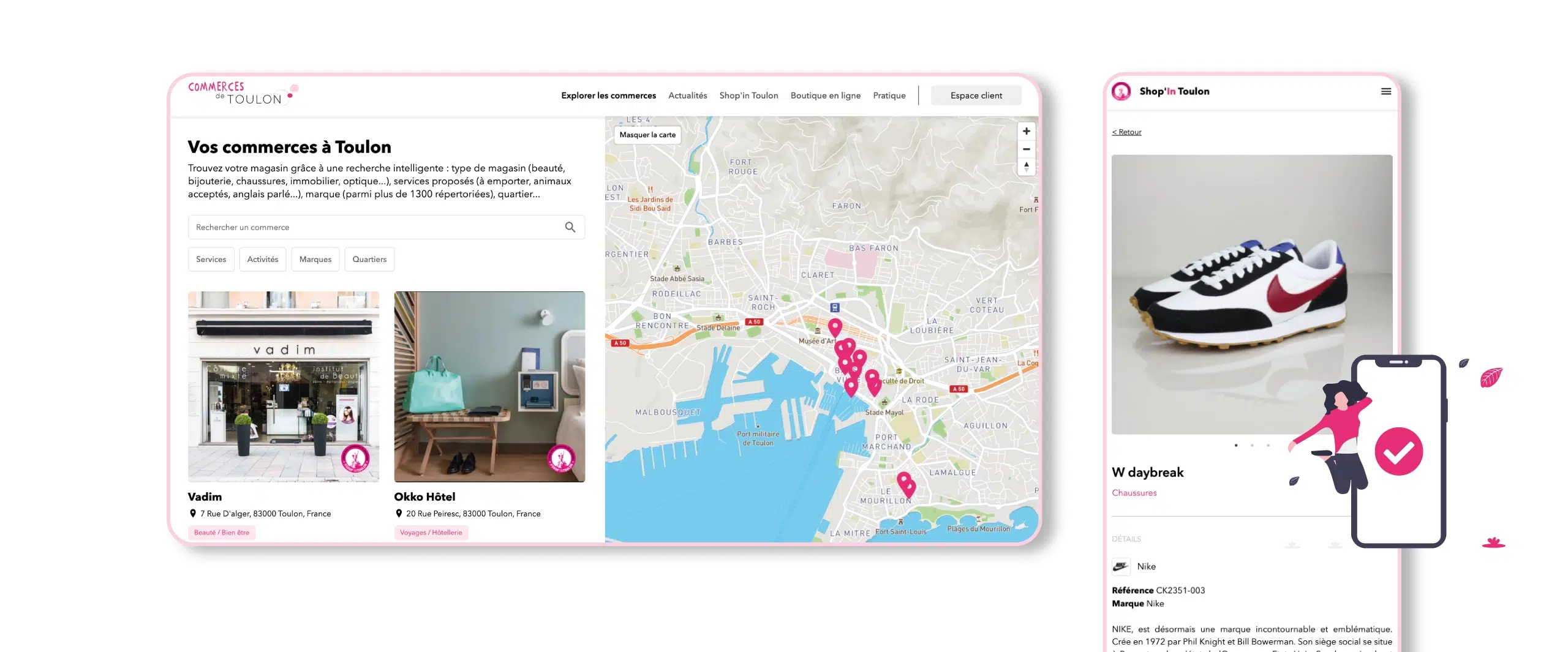The width and height of the screenshot is (1568, 652).
Task: Open the Actualités menu item
Action: click(x=687, y=96)
